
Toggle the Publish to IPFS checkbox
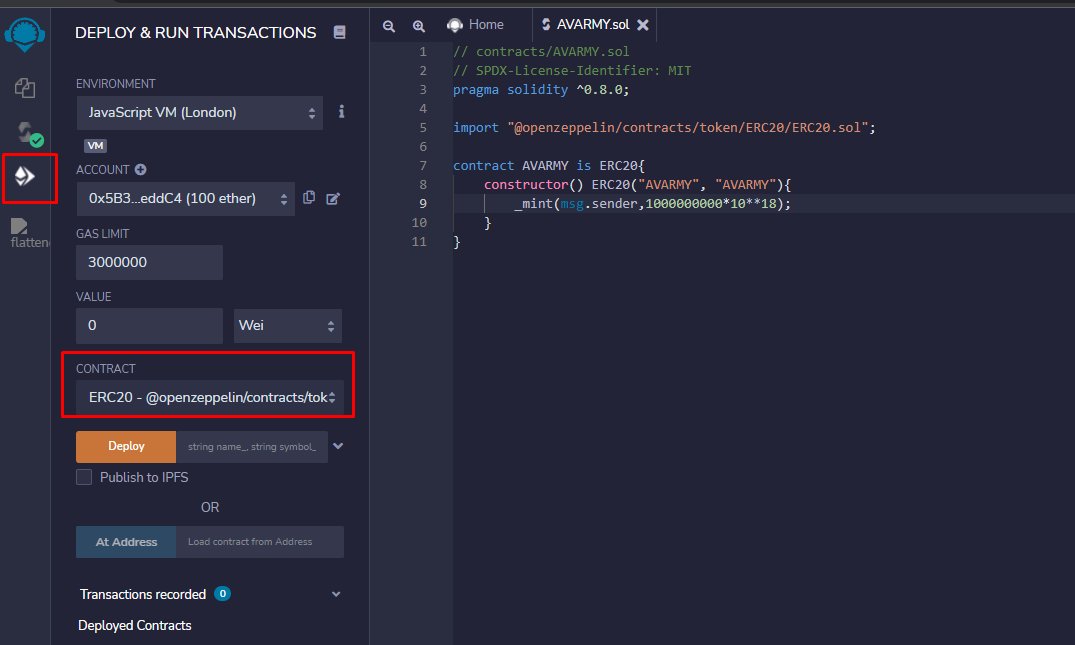(84, 477)
